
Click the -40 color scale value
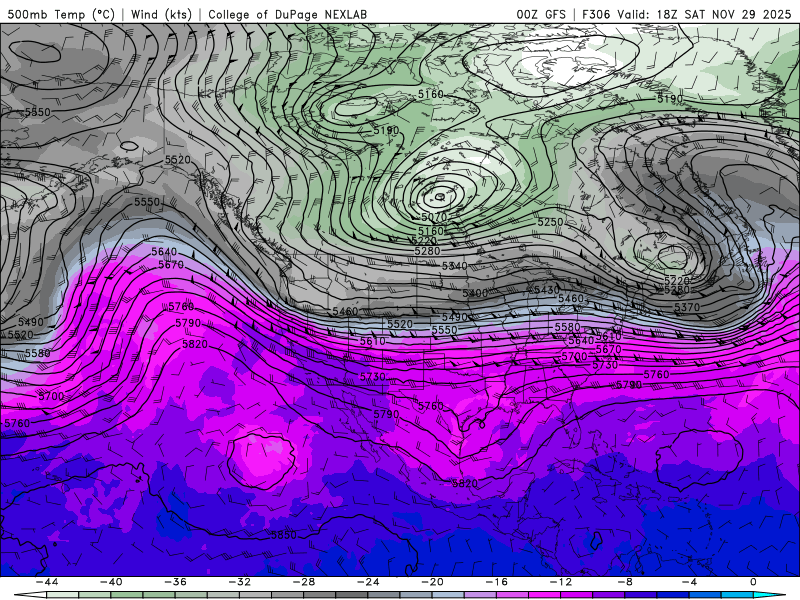tap(111, 582)
